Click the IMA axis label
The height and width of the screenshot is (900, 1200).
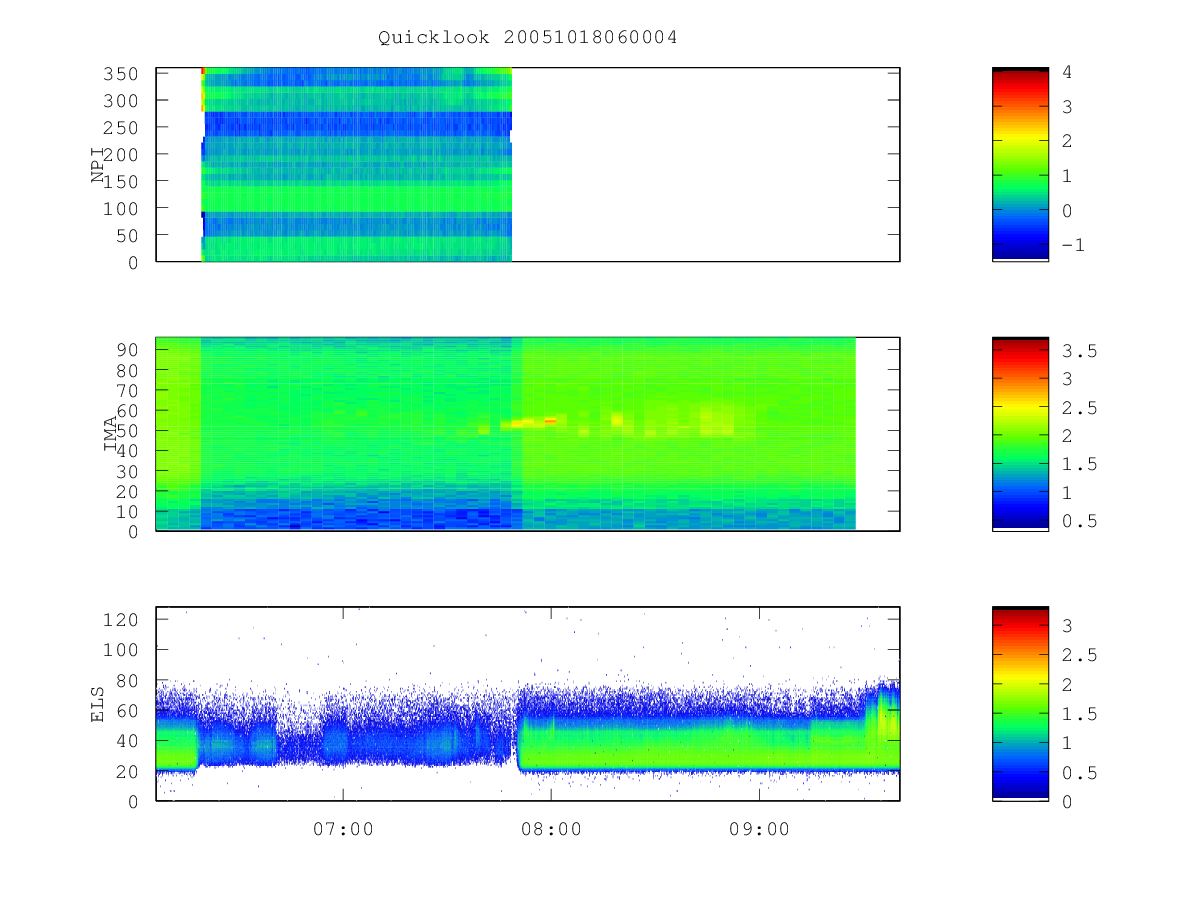pos(111,434)
